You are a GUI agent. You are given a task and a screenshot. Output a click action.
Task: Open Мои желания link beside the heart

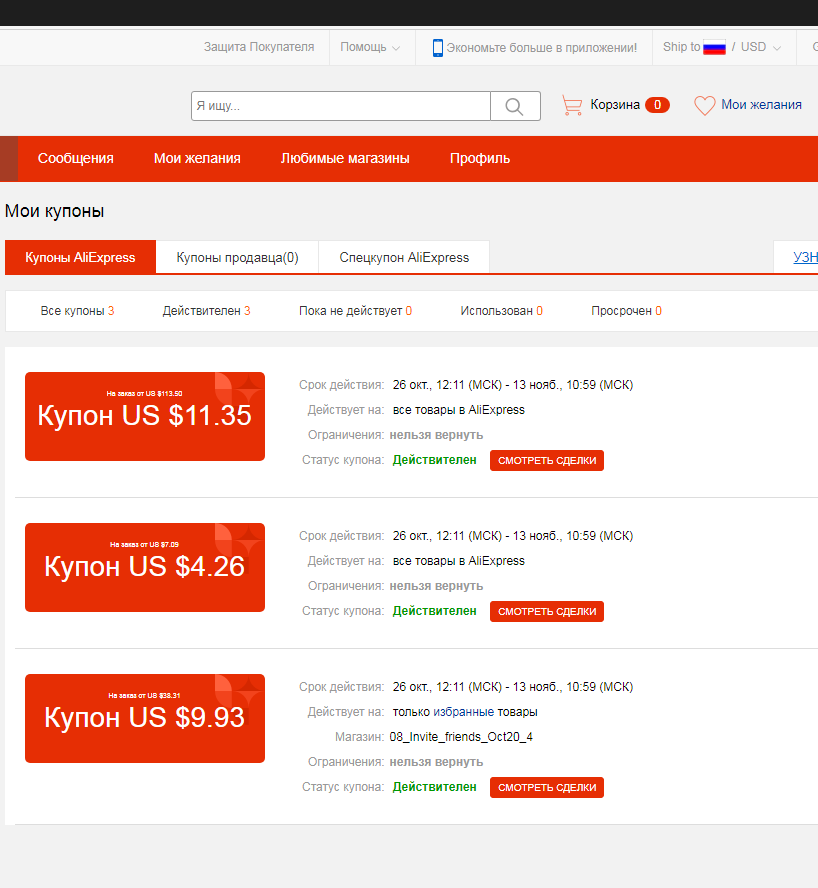[x=761, y=105]
